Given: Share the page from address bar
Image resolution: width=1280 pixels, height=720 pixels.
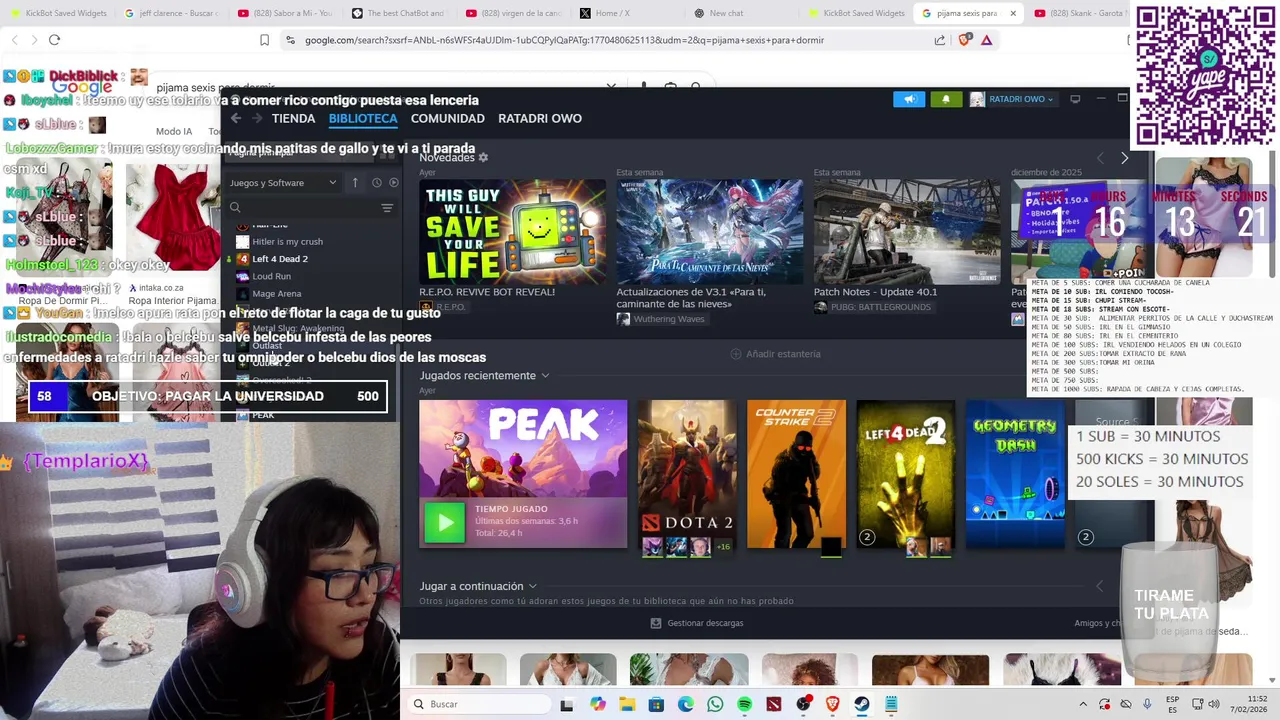Looking at the screenshot, I should [940, 40].
